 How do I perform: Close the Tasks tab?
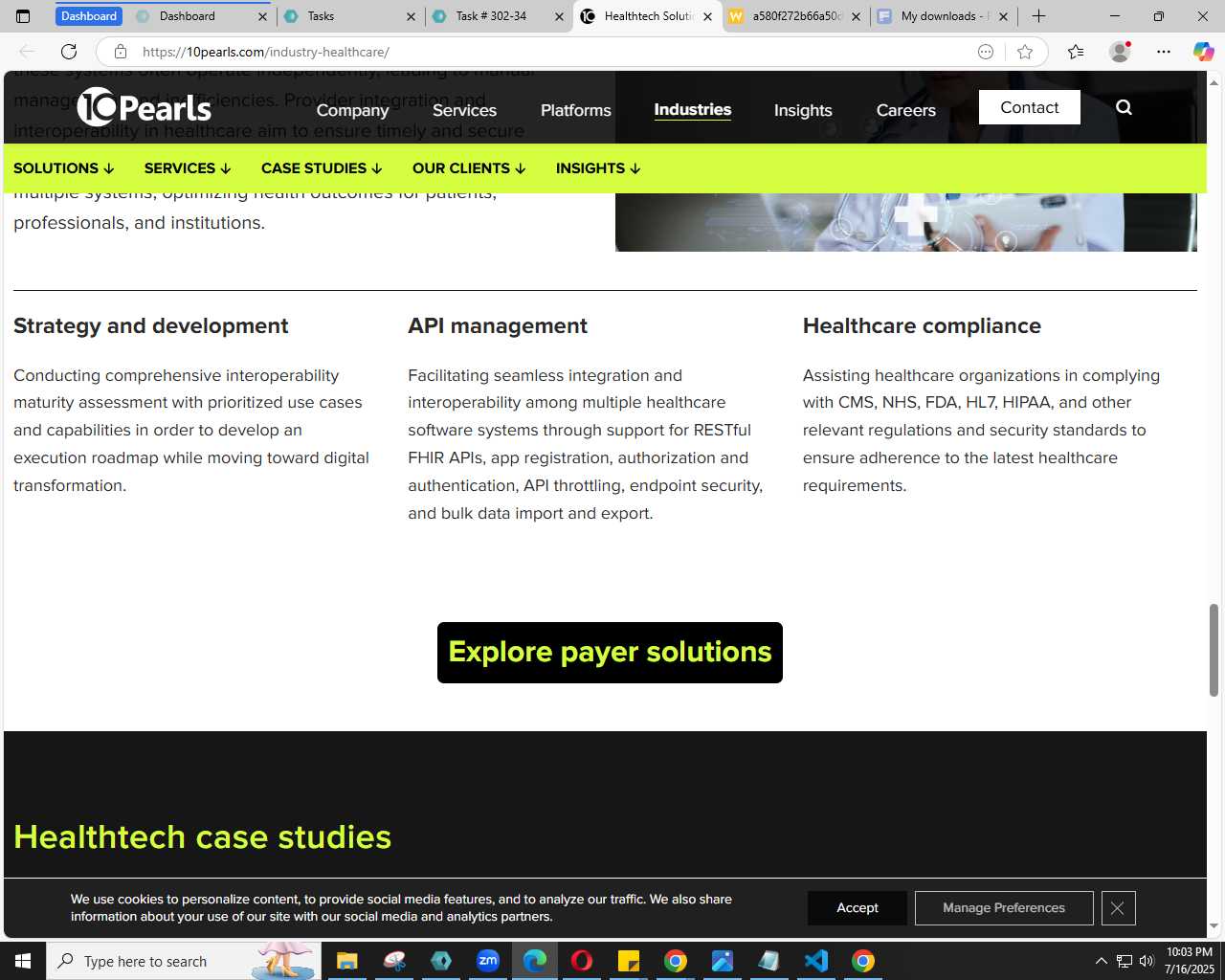[411, 16]
